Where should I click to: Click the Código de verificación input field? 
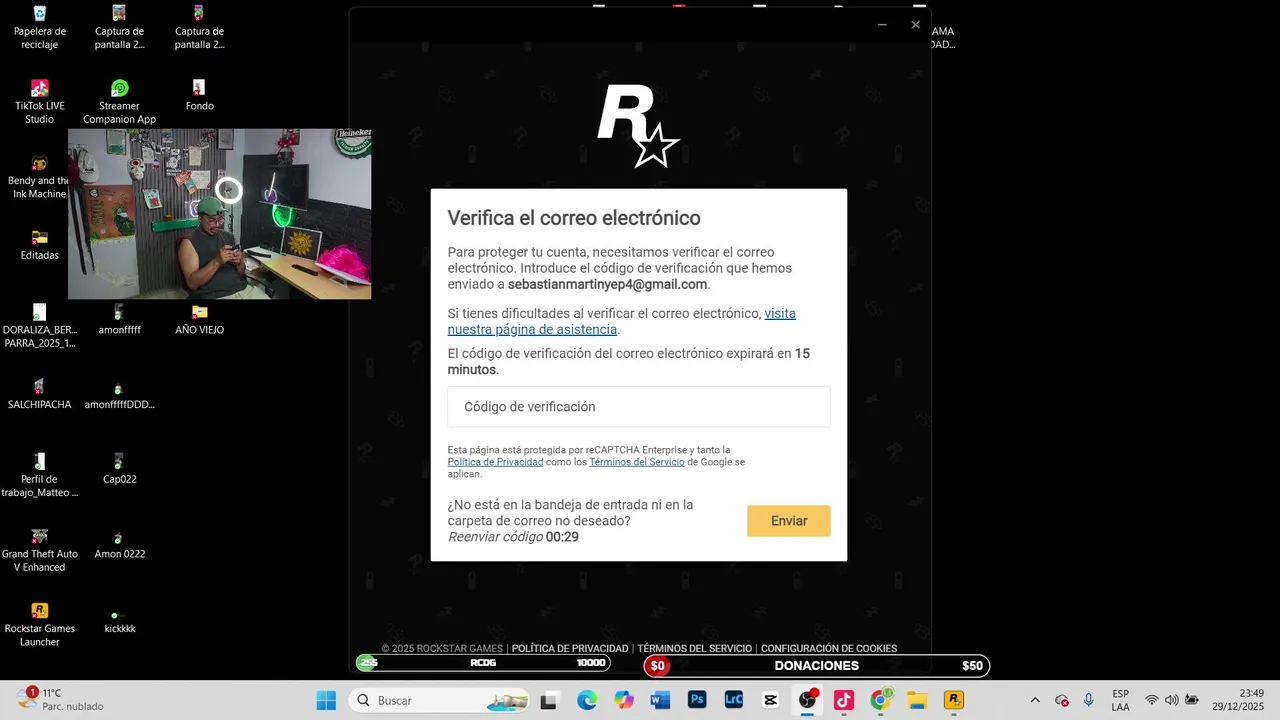(638, 407)
